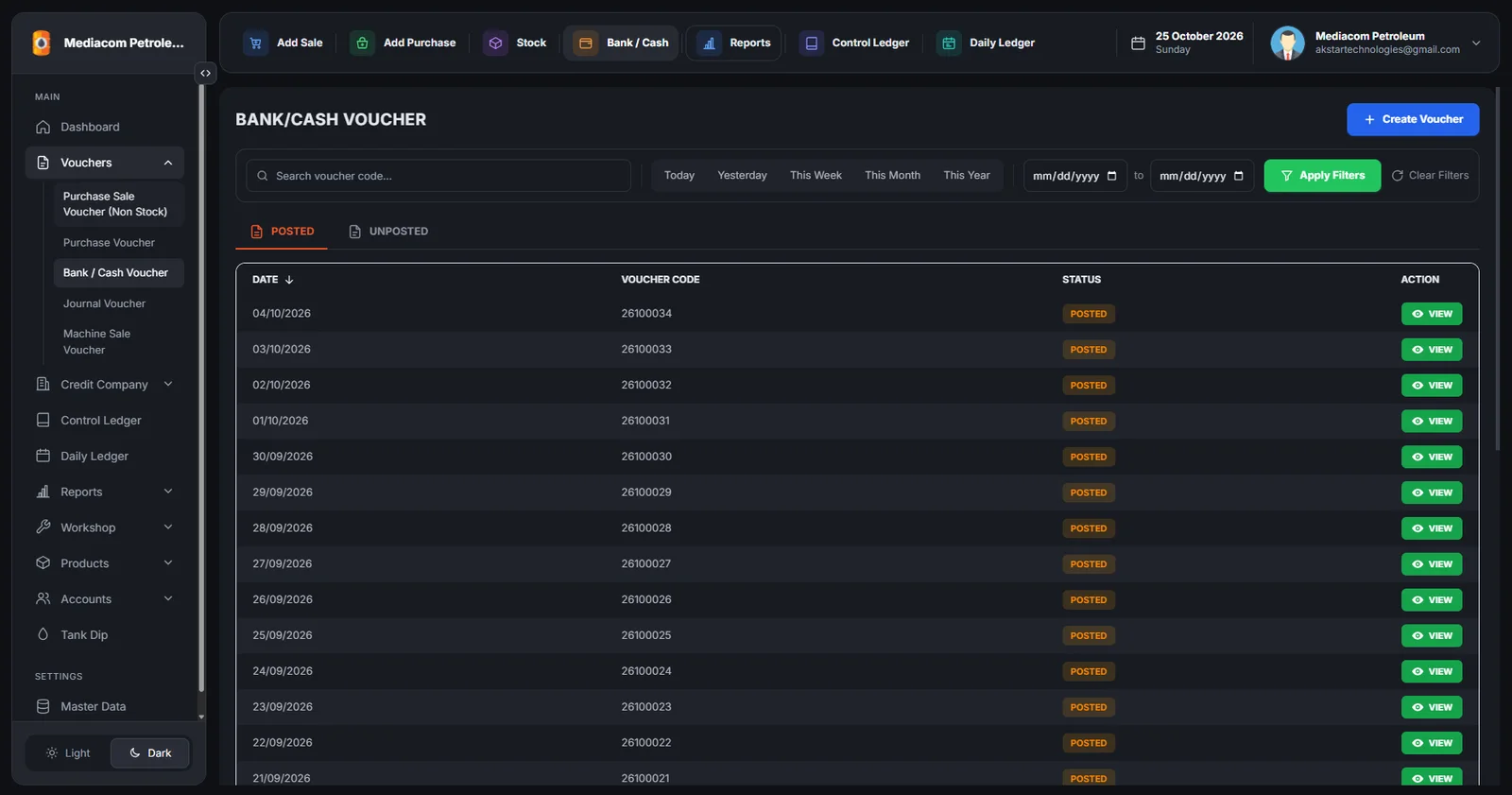1512x795 pixels.
Task: Click the Mediacom Petroleum logo icon
Action: pyautogui.click(x=42, y=43)
